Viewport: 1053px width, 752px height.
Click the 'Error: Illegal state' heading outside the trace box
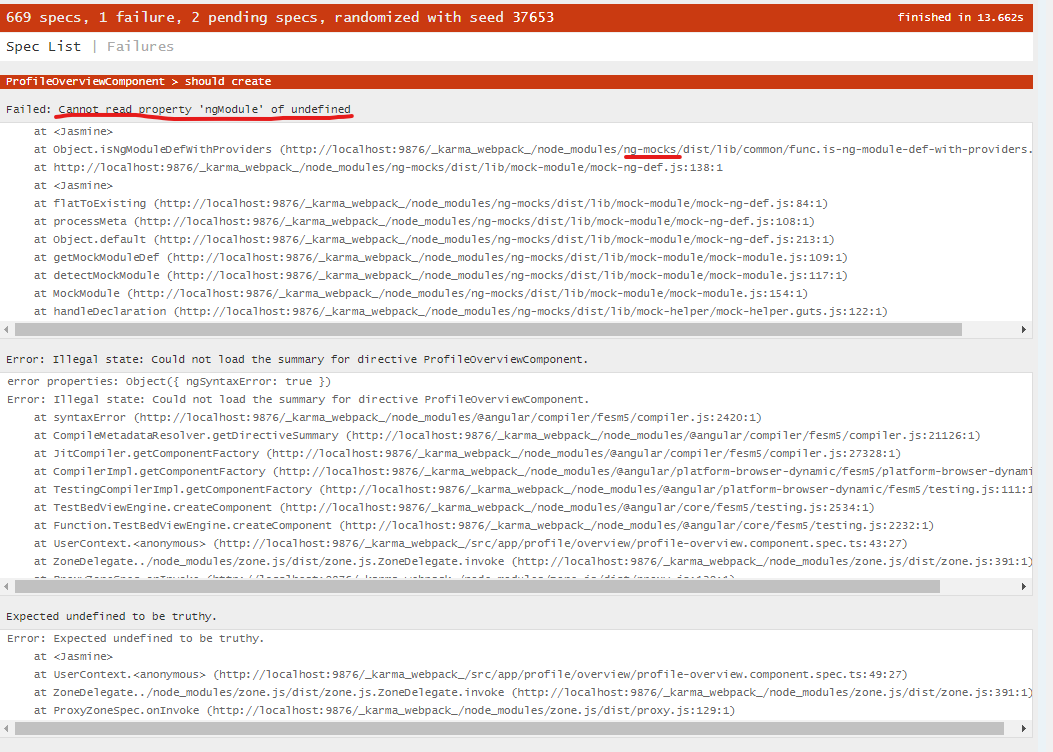(297, 360)
